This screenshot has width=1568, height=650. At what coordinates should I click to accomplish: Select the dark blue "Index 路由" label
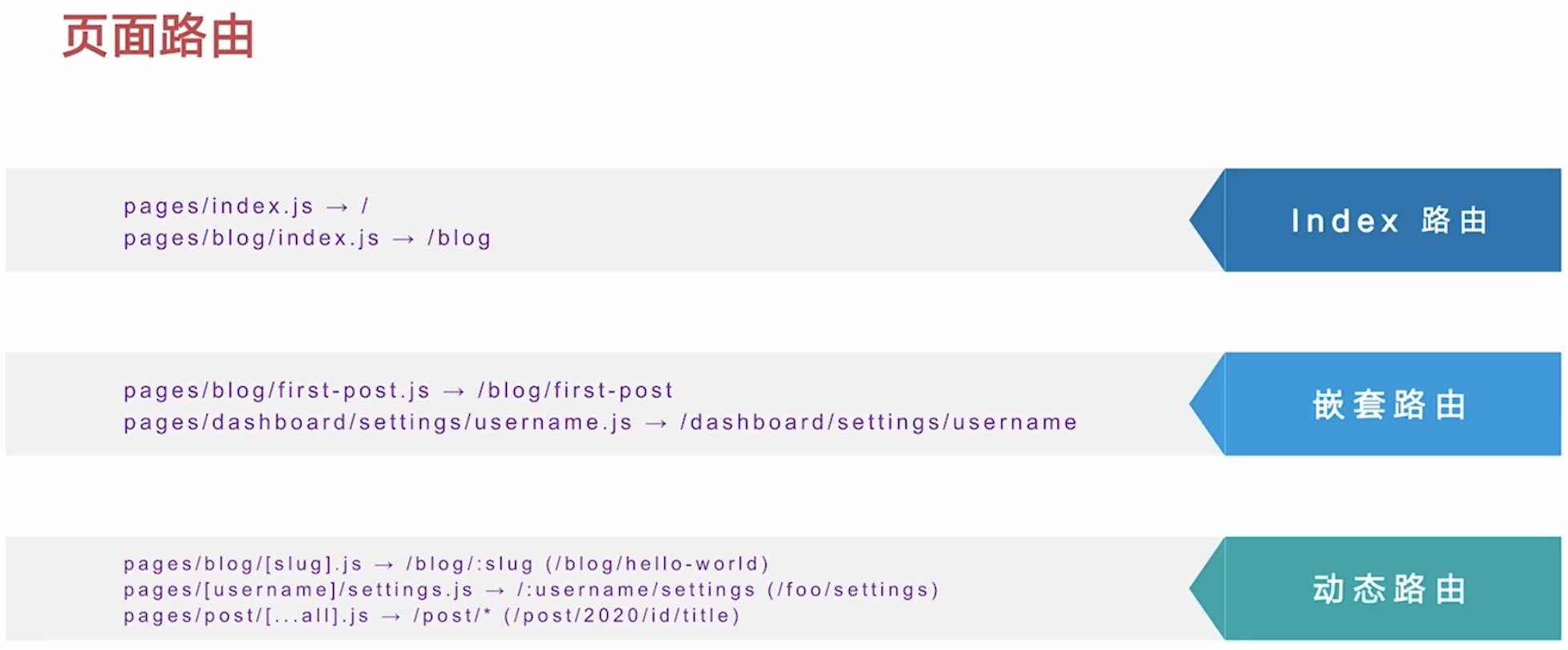[x=1392, y=220]
